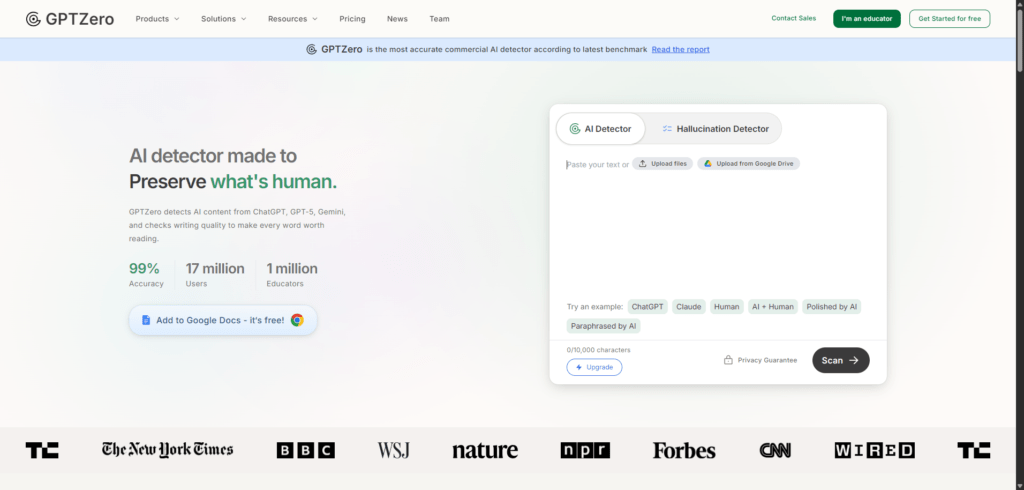
Task: Click the GPTZero logo in header
Action: pos(70,19)
